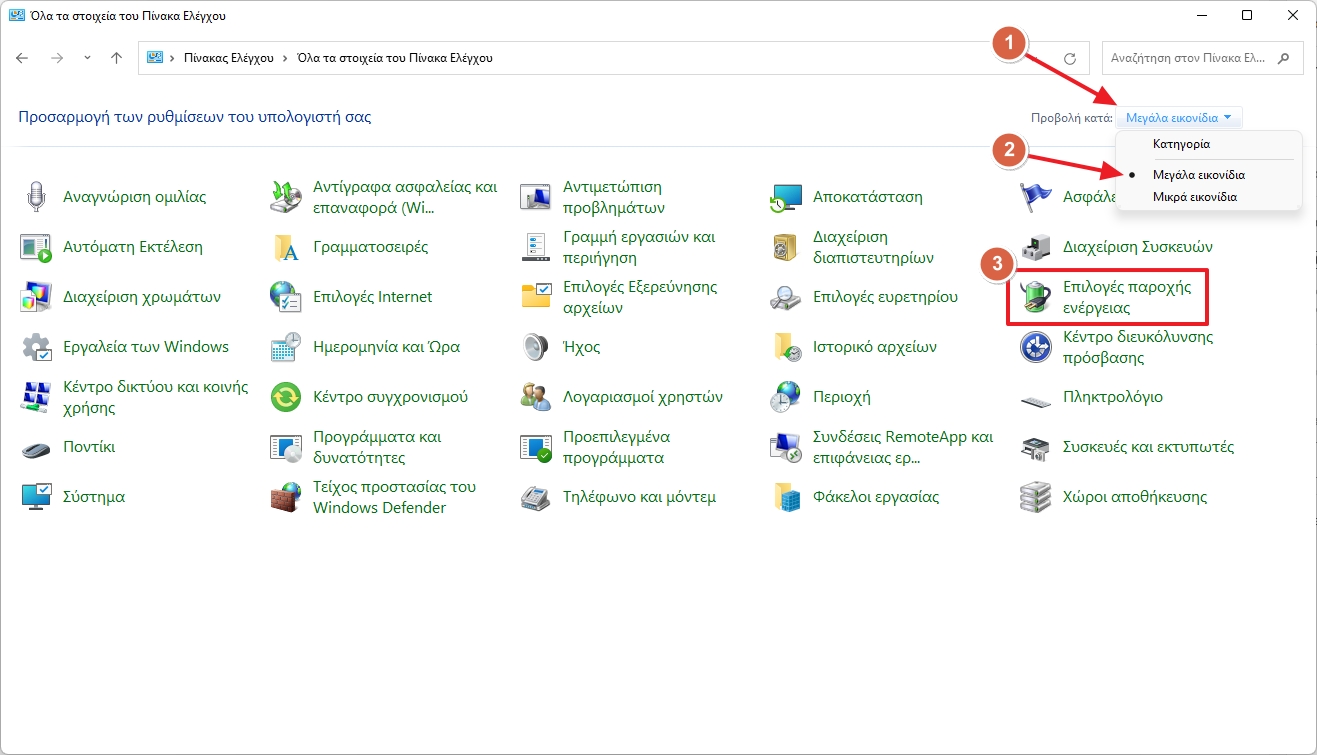Open Κέντρο συγχρονισμού green sync icon
1317x755 pixels.
pyautogui.click(x=286, y=397)
